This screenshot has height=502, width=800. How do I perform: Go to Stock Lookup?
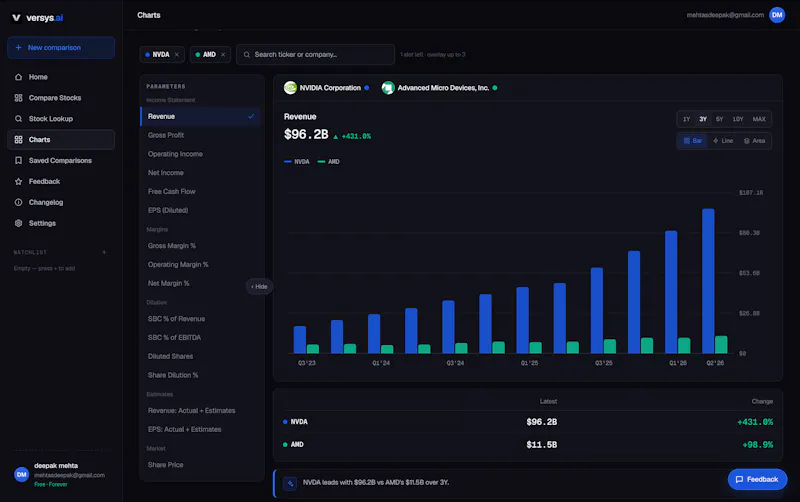coord(61,119)
